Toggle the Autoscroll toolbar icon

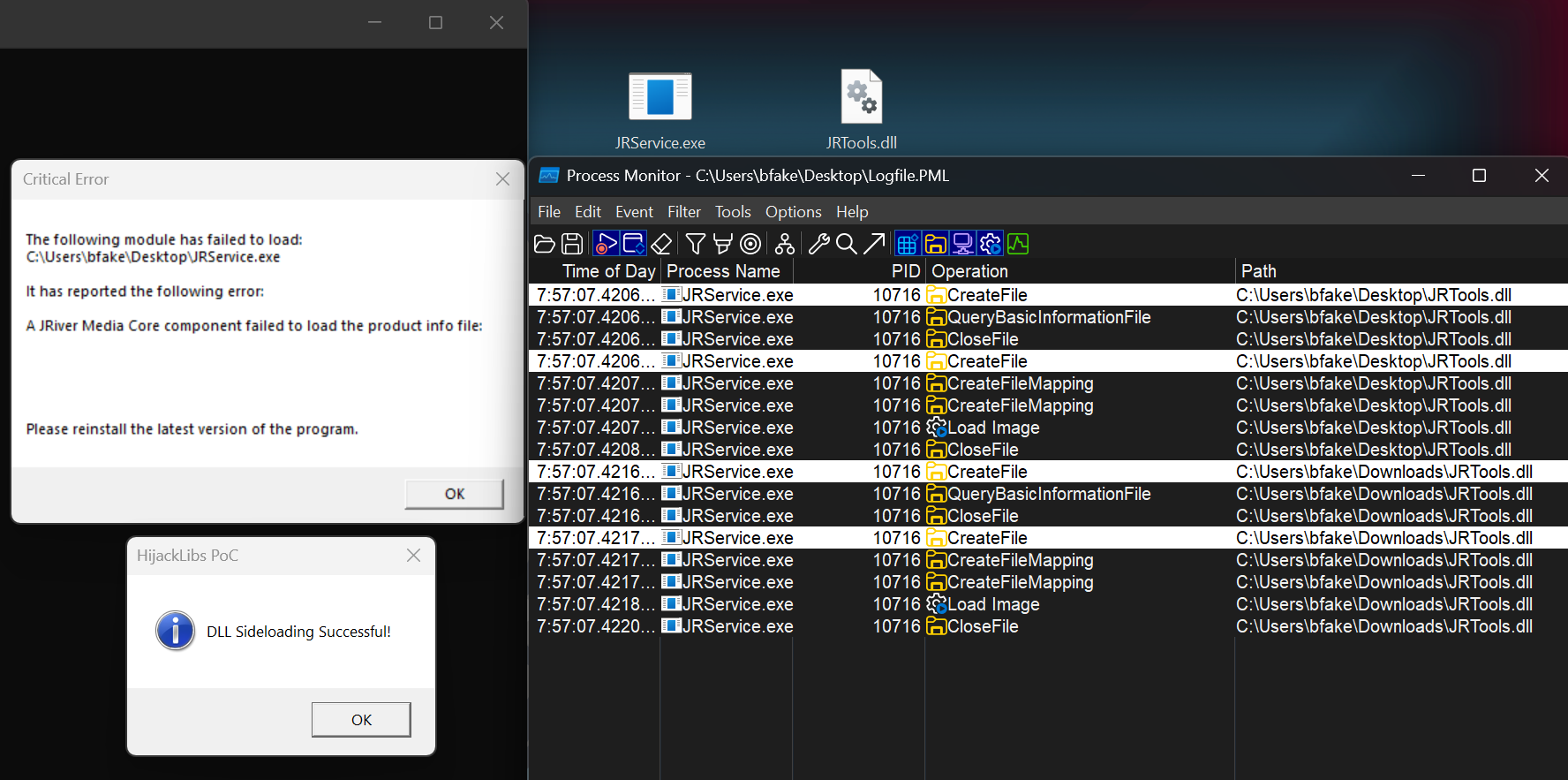point(633,244)
